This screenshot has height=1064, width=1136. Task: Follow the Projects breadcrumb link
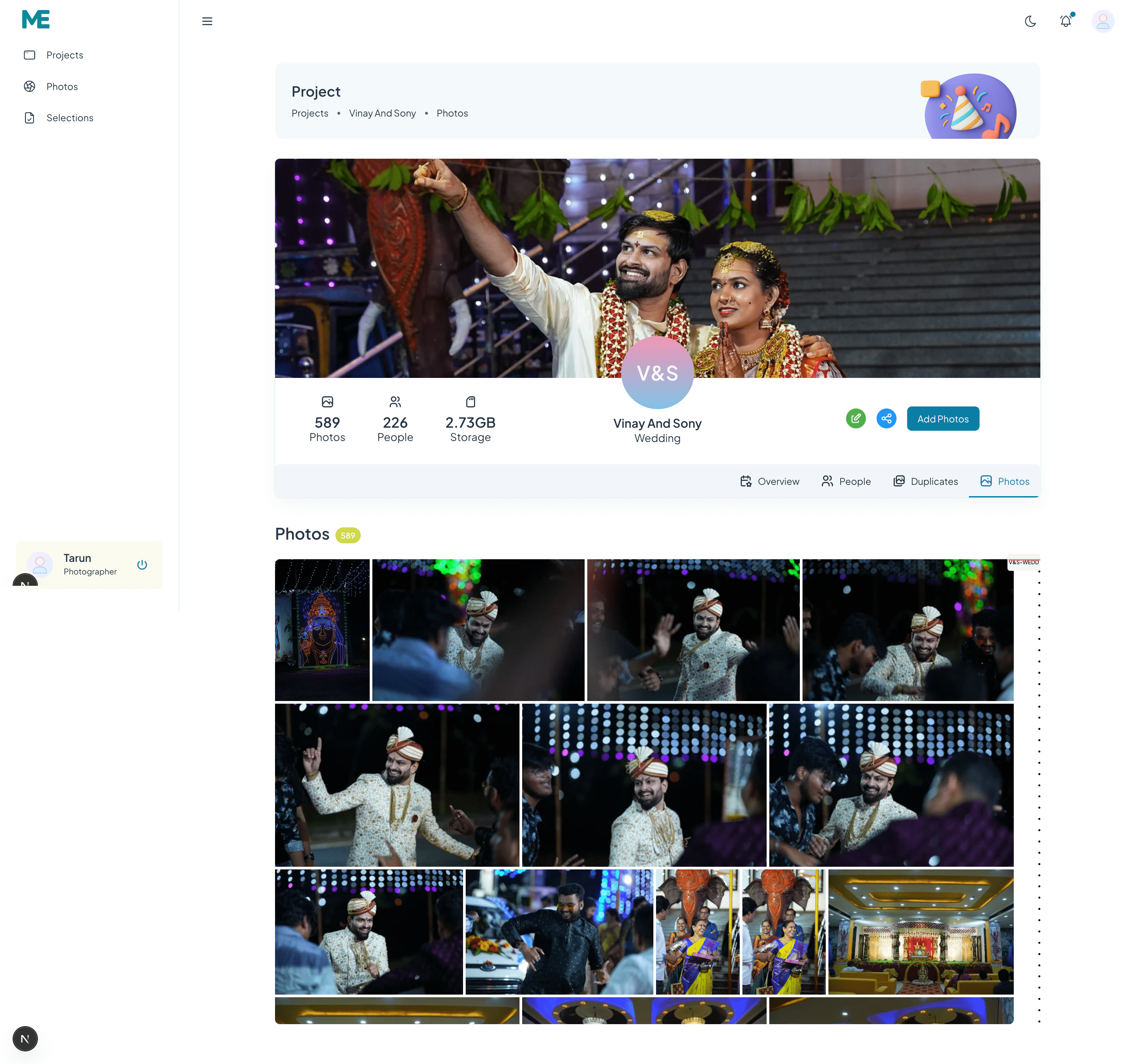pos(310,113)
